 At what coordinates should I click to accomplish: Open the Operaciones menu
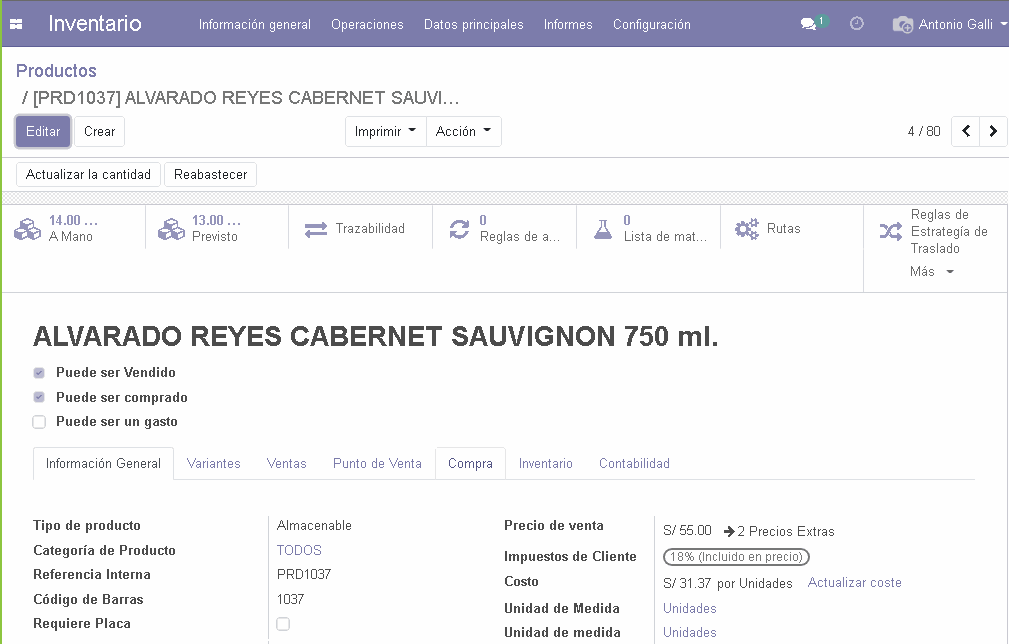click(x=367, y=24)
